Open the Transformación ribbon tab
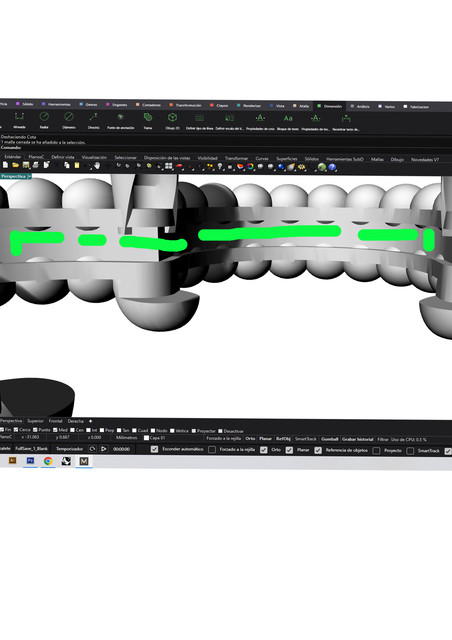 pyautogui.click(x=185, y=105)
